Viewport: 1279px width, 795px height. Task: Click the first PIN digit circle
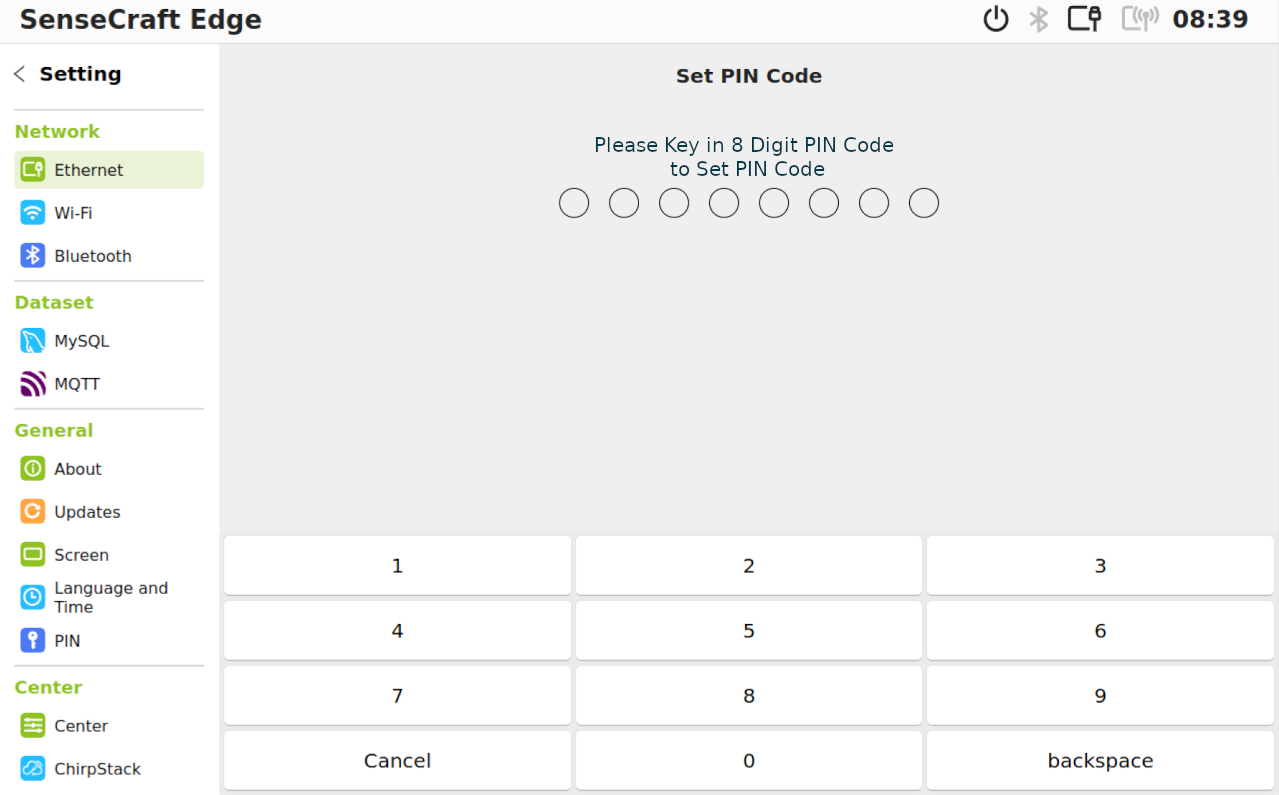[x=574, y=203]
